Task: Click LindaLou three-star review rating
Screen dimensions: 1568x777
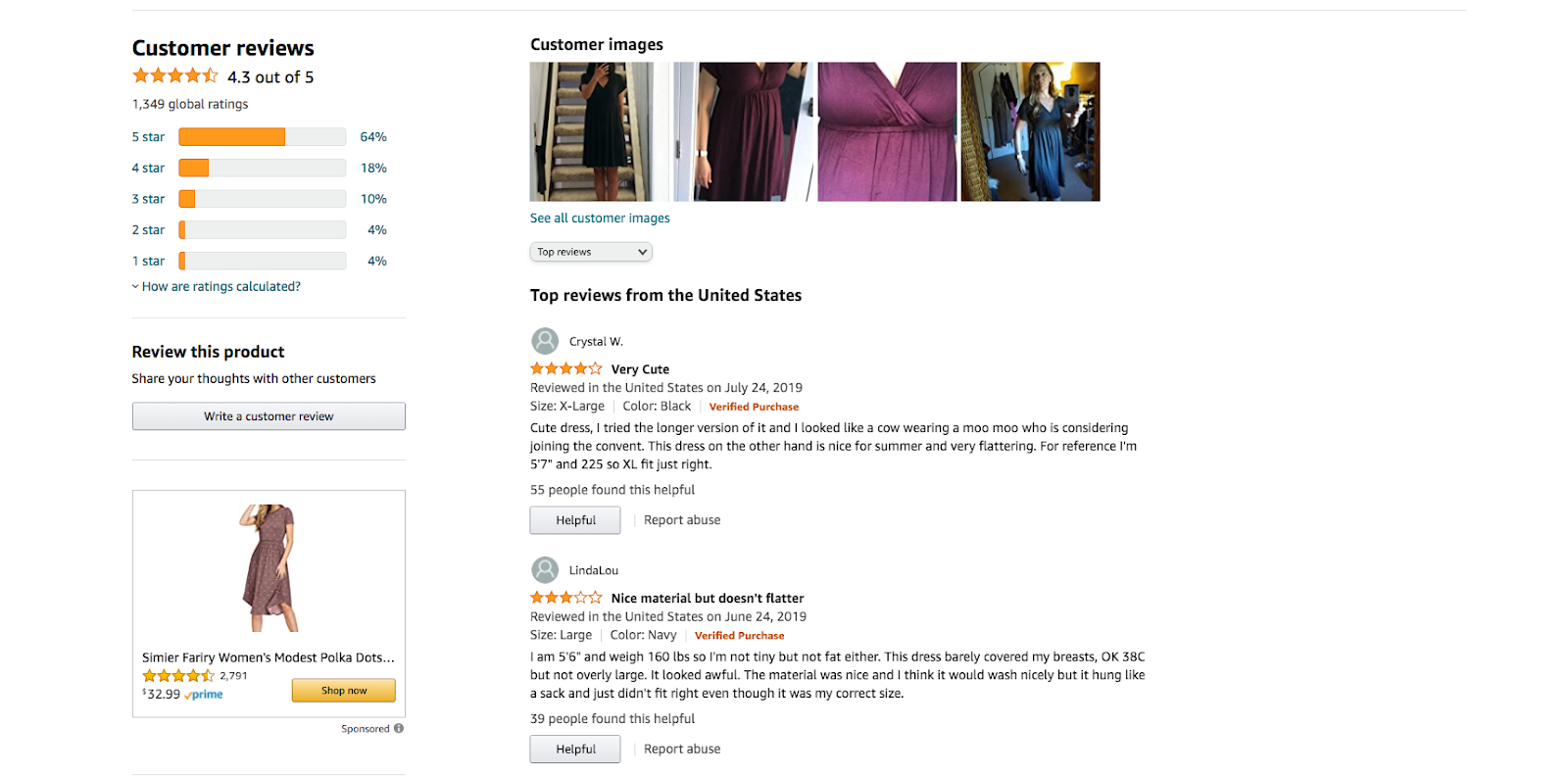Action: click(x=566, y=598)
